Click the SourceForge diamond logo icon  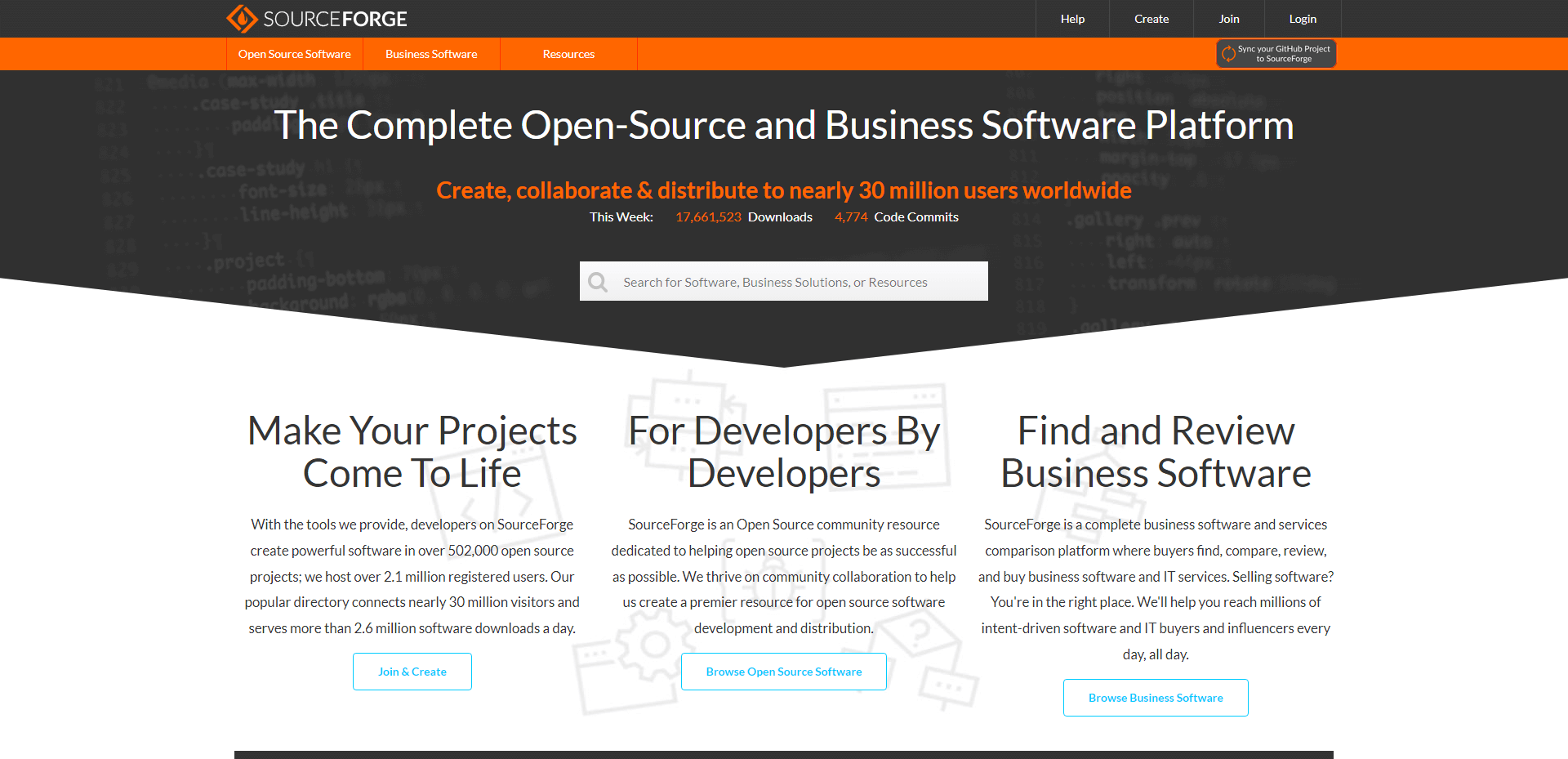click(x=242, y=18)
